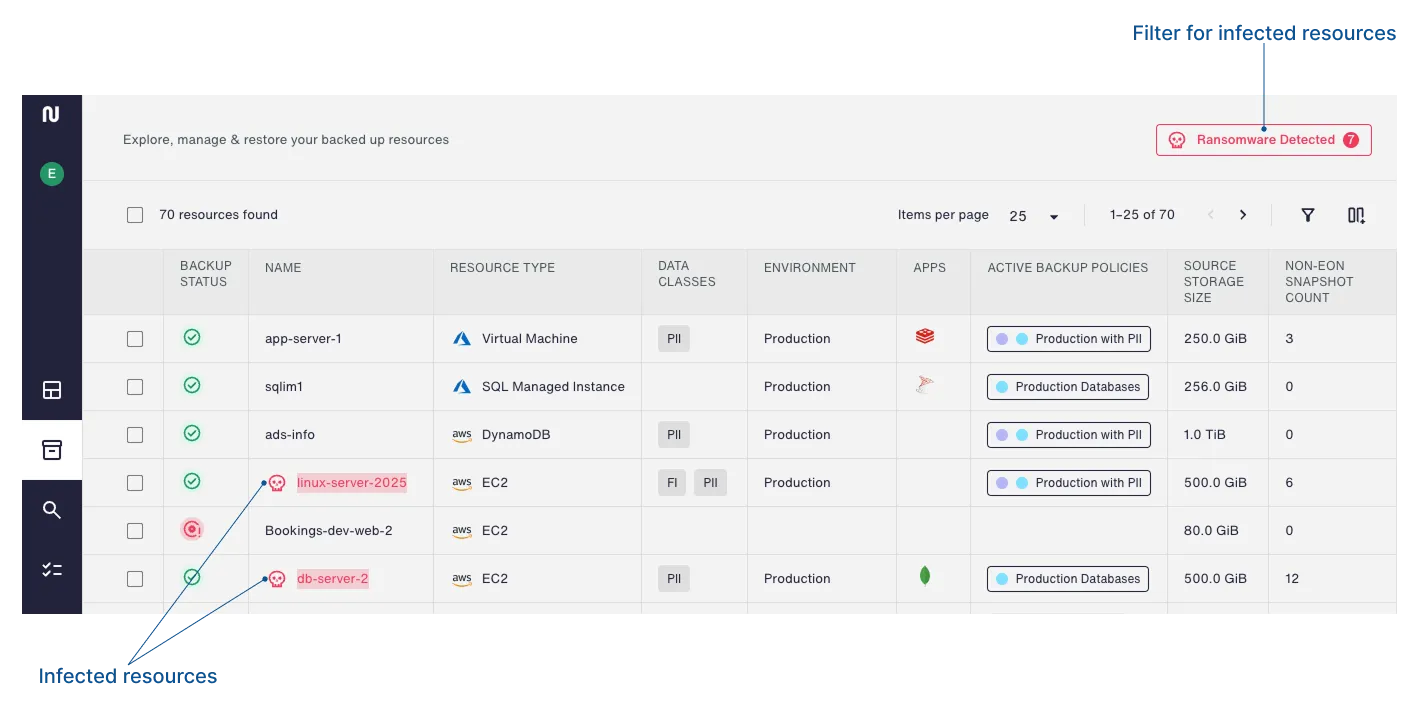Screen dimensions: 1420x710
Task: Click the green backup status of app-server-1
Action: pos(192,338)
